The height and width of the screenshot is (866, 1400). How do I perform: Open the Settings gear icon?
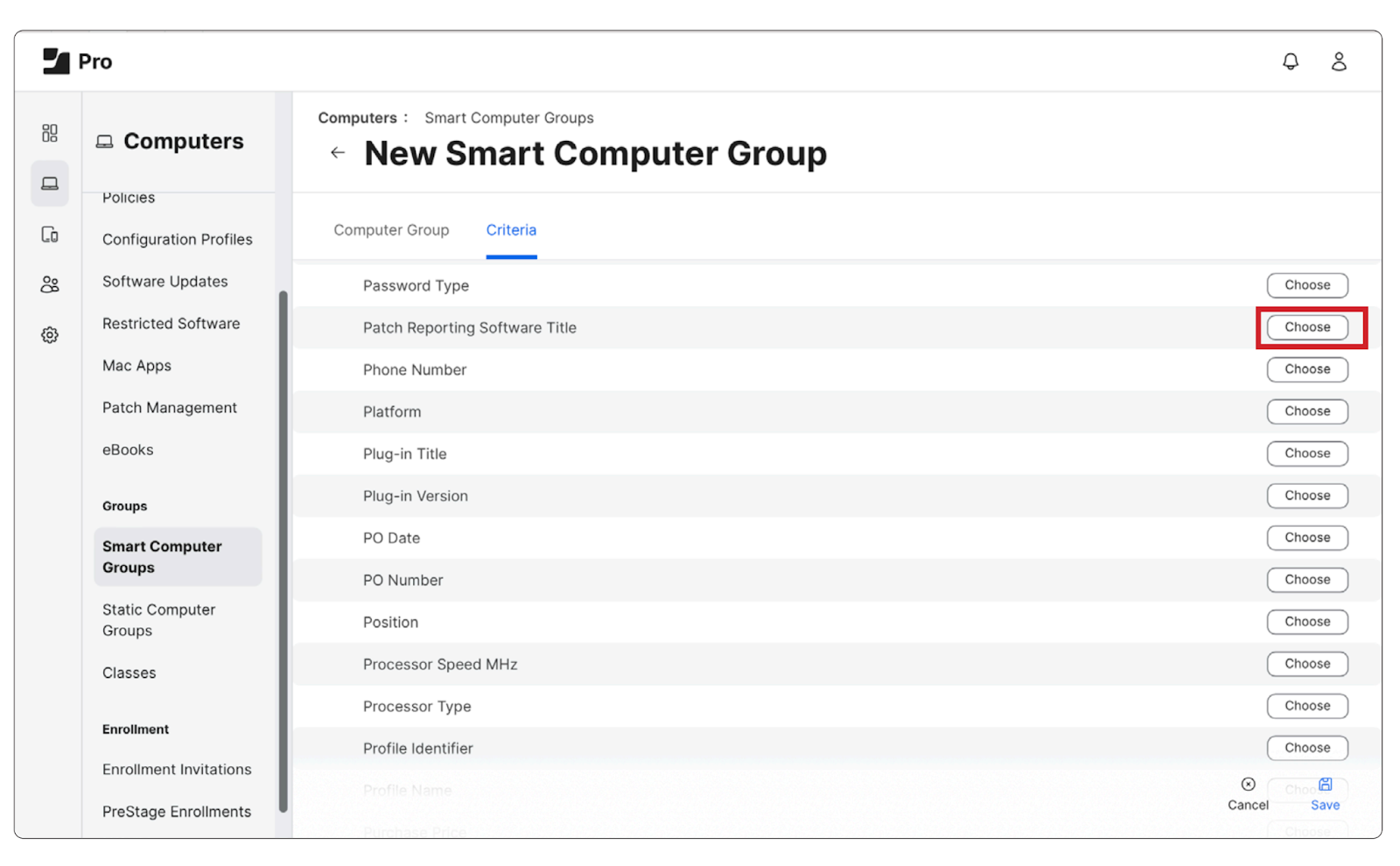[50, 335]
